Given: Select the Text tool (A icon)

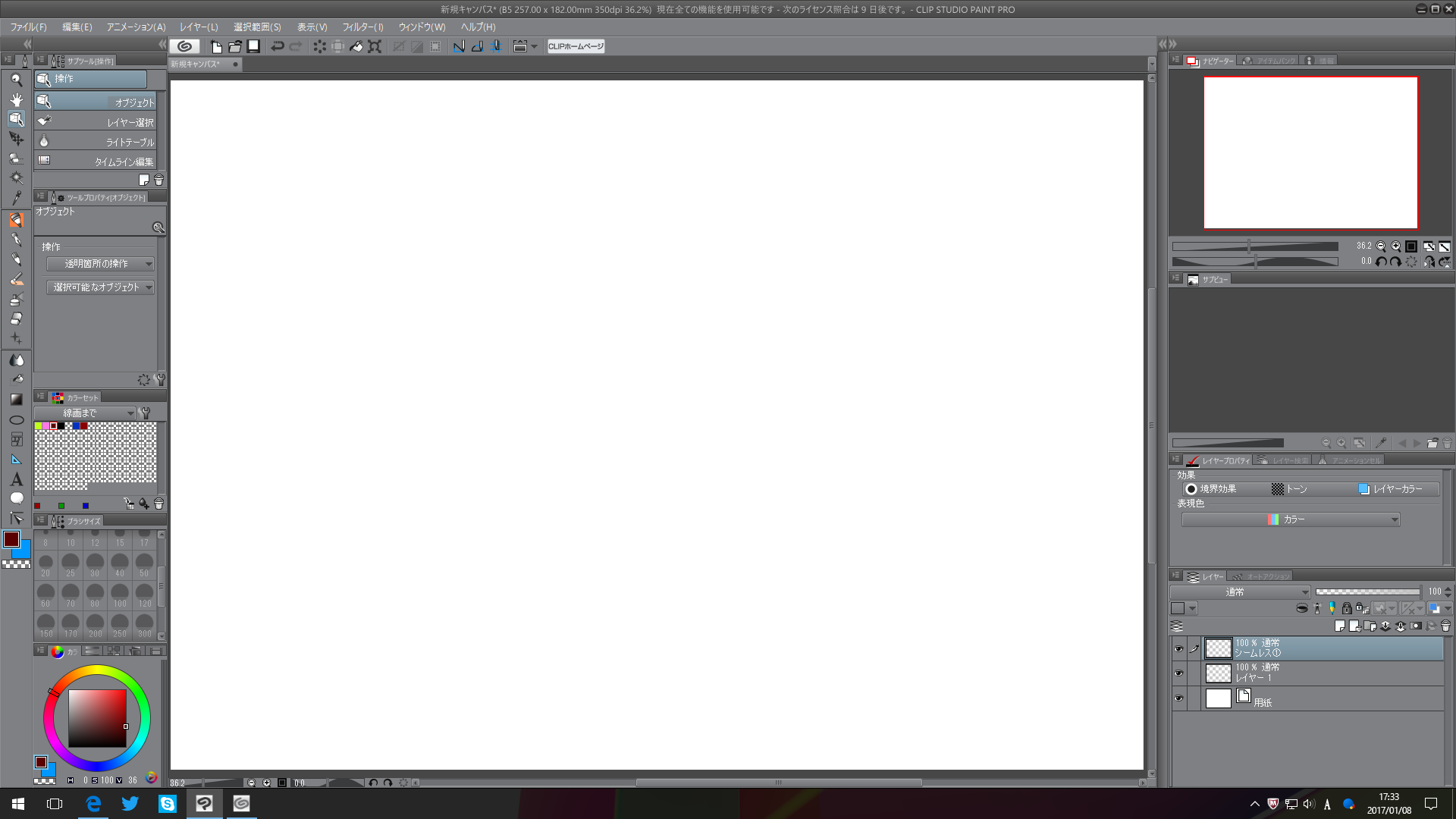Looking at the screenshot, I should 16,479.
